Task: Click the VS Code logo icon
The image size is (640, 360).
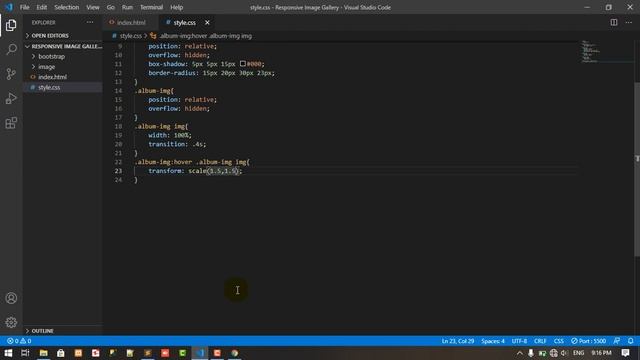Action: pos(8,7)
